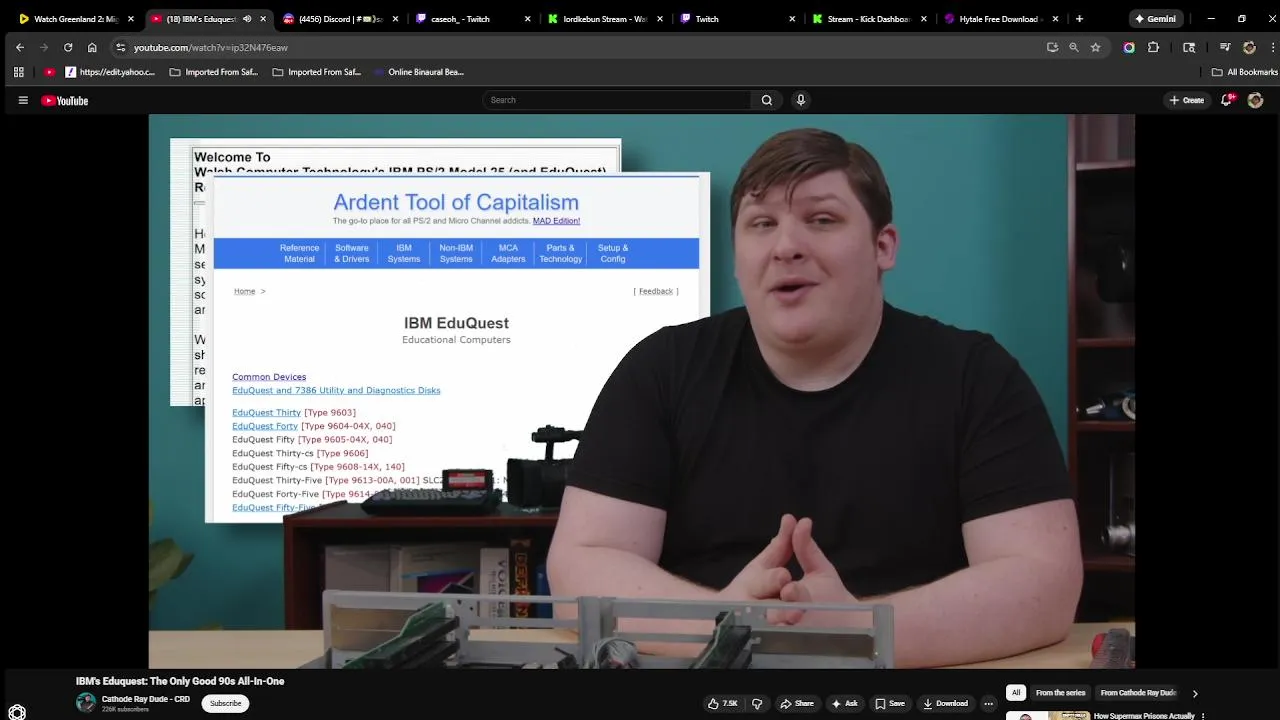Open Gemini in Chrome

pyautogui.click(x=1155, y=18)
